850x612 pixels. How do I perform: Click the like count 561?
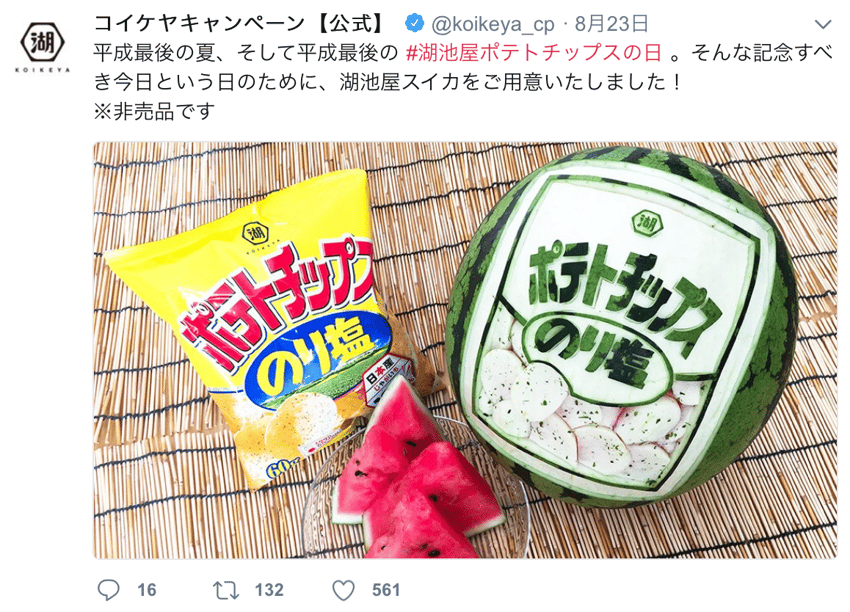[x=387, y=590]
